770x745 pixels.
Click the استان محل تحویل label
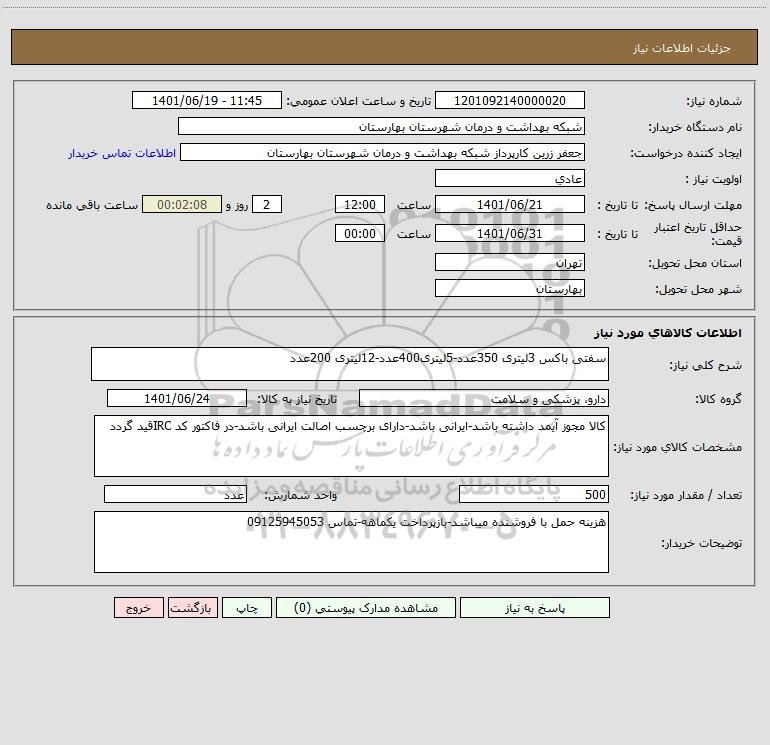point(695,263)
